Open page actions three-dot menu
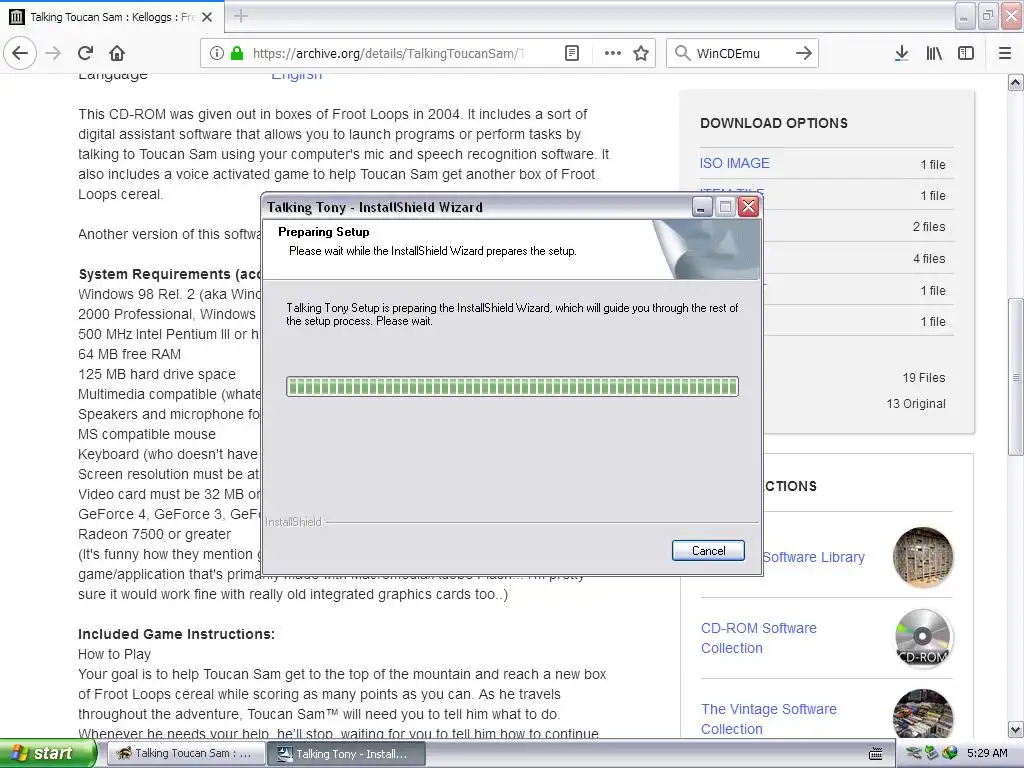The image size is (1024, 768). tap(613, 53)
